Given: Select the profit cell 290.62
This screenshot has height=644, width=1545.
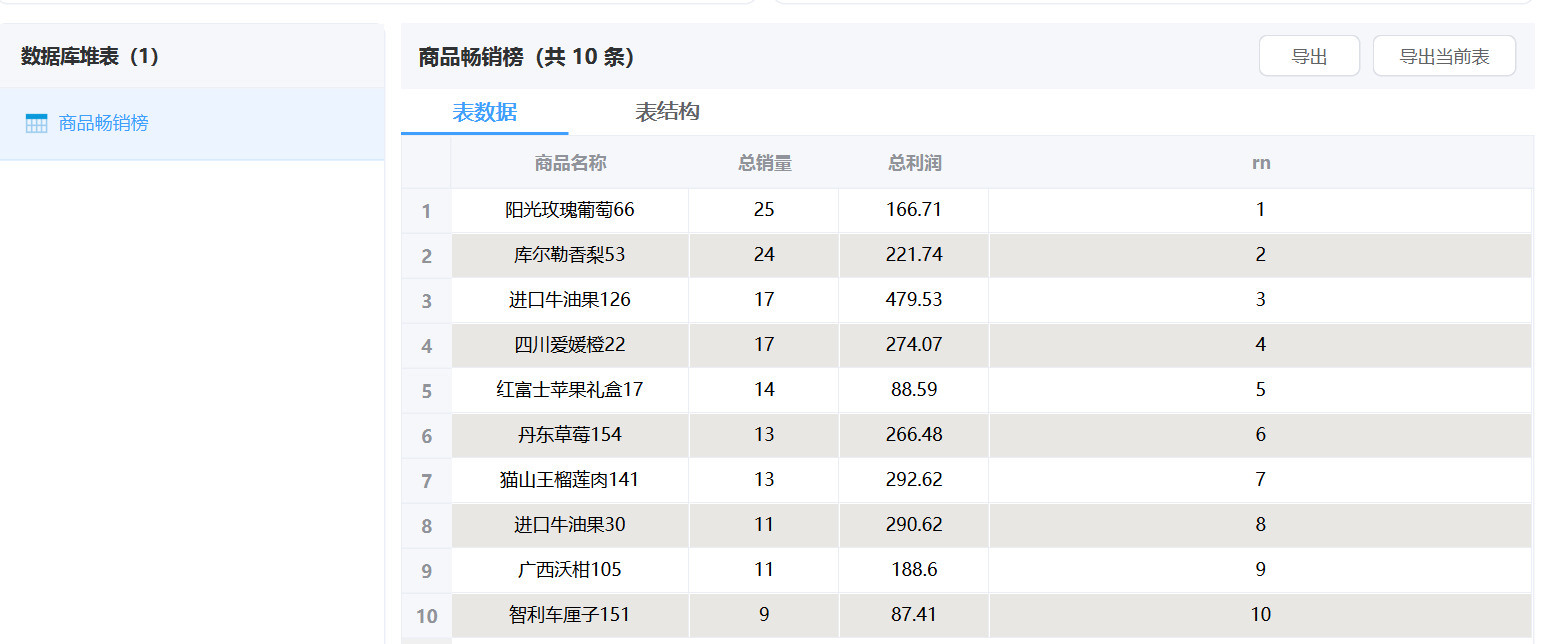Looking at the screenshot, I should pos(914,525).
